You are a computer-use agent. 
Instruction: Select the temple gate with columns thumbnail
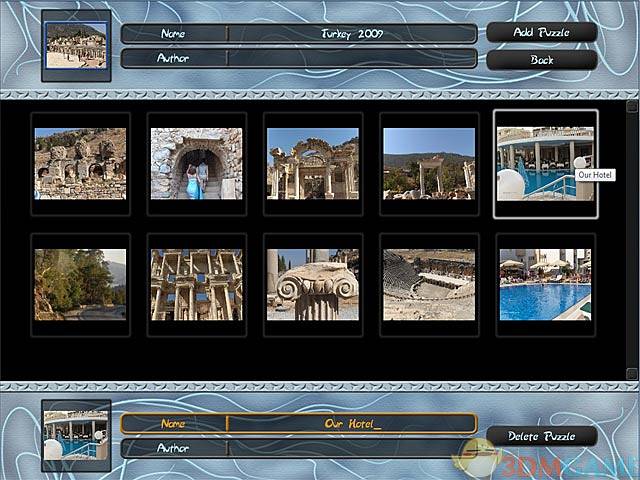pyautogui.click(x=312, y=163)
